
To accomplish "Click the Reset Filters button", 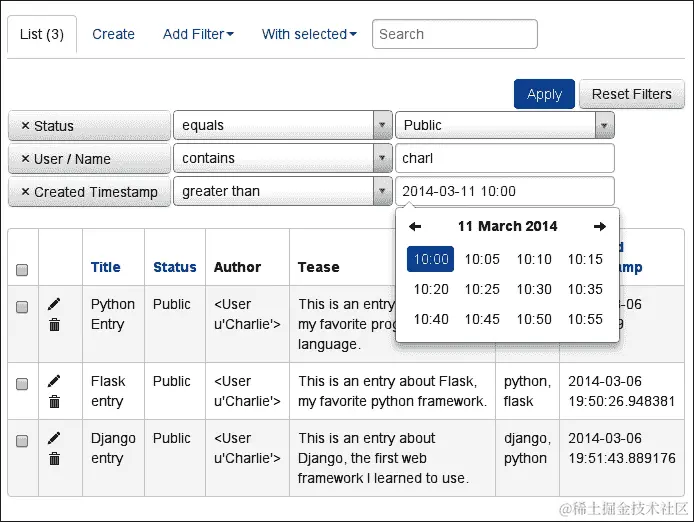I will point(632,94).
